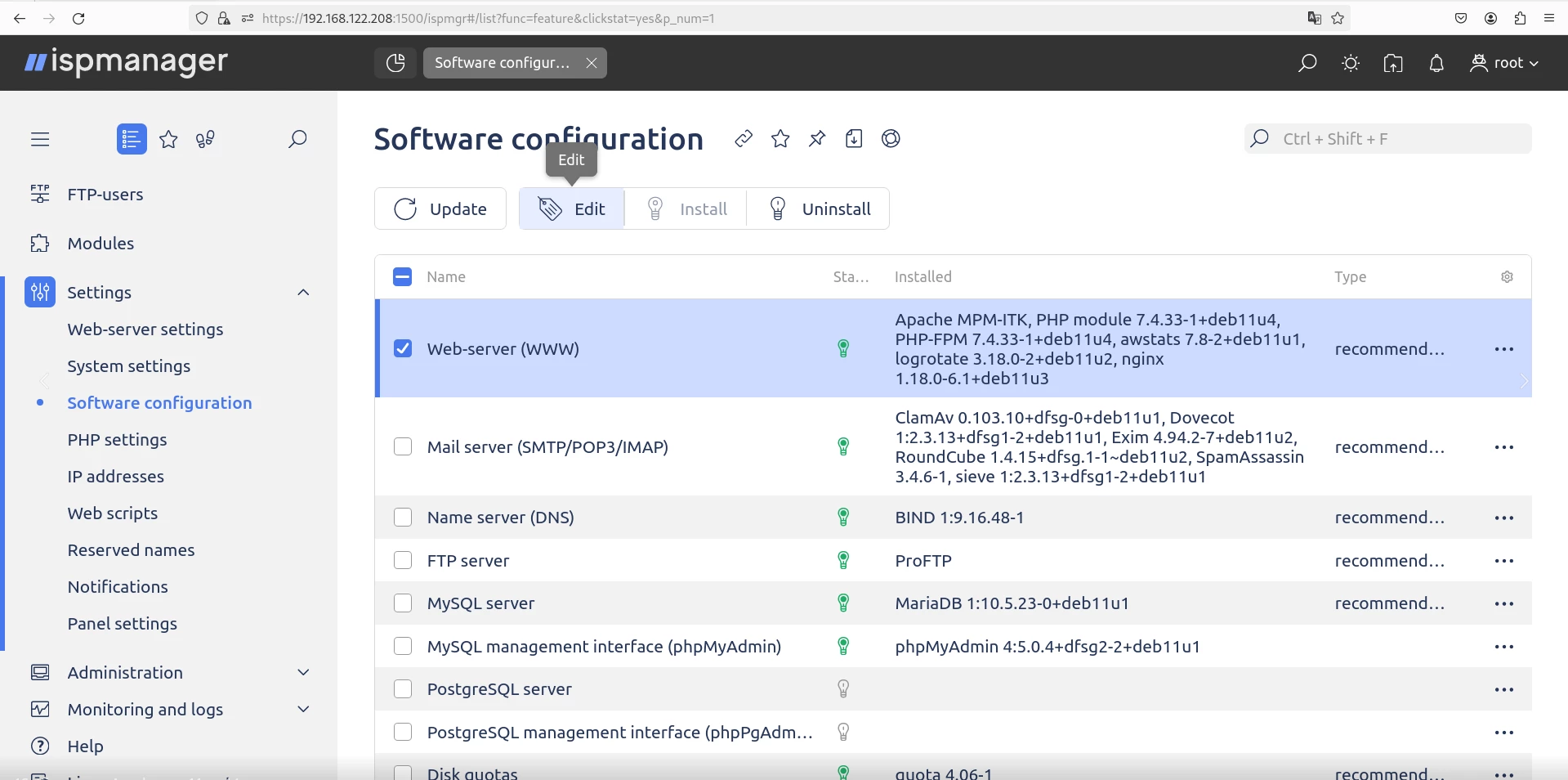Reload page in browser toolbar
The image size is (1568, 780).
[x=78, y=18]
